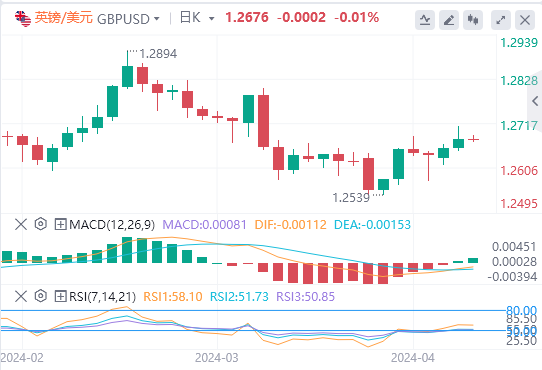The image size is (542, 370).
Task: Click the low label 1.2539
Action: (351, 198)
